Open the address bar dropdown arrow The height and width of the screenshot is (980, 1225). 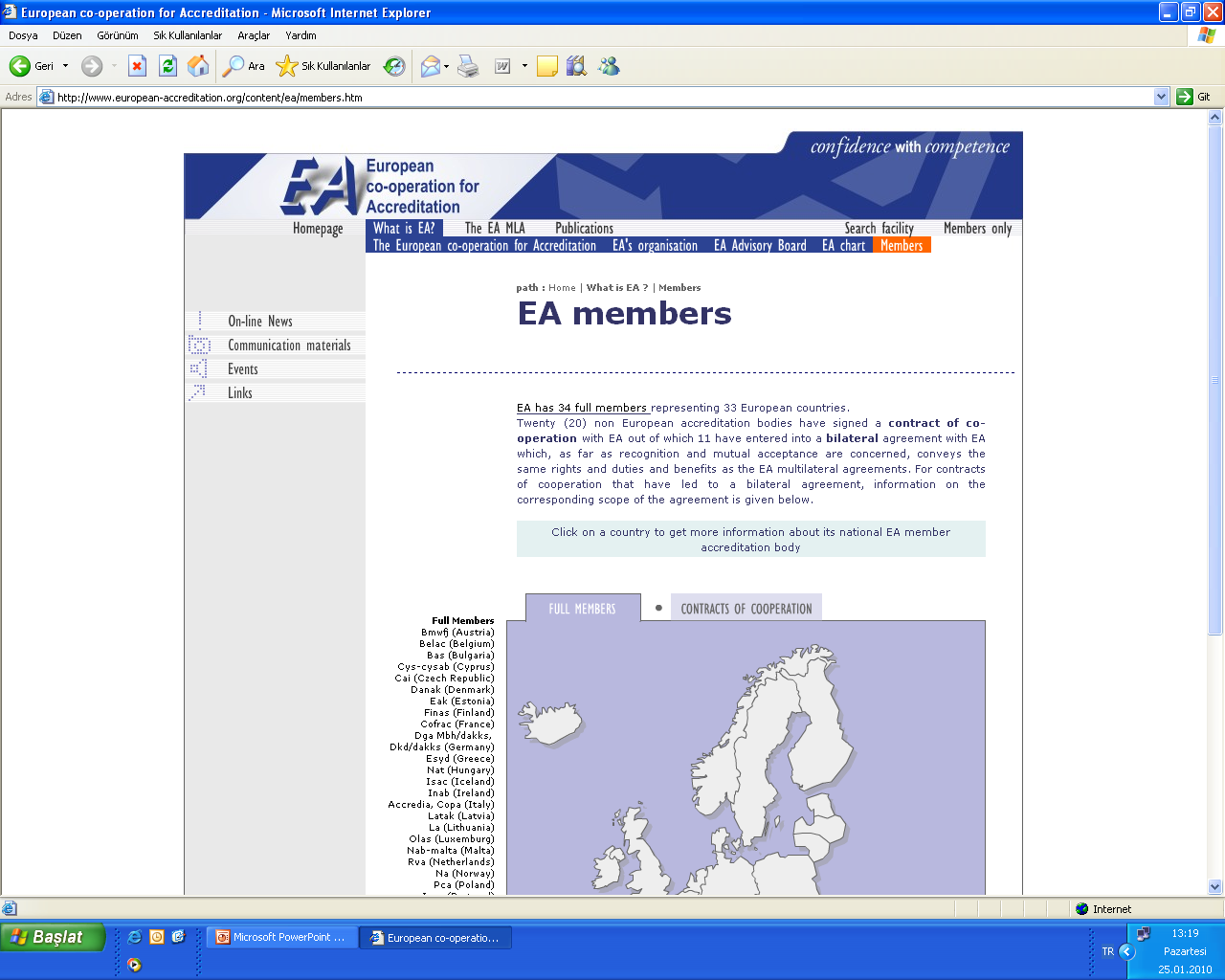(1162, 97)
